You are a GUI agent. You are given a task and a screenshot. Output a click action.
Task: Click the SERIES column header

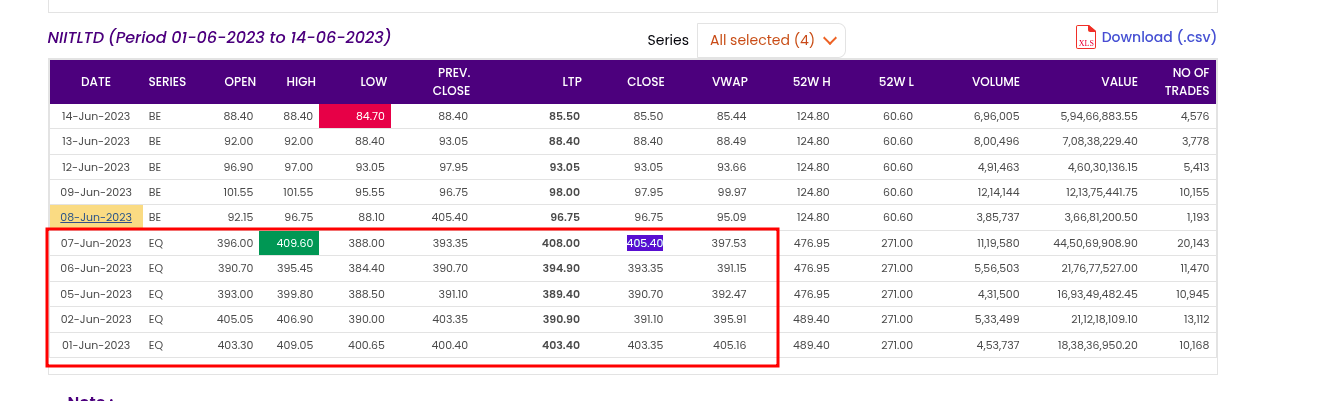pos(167,82)
